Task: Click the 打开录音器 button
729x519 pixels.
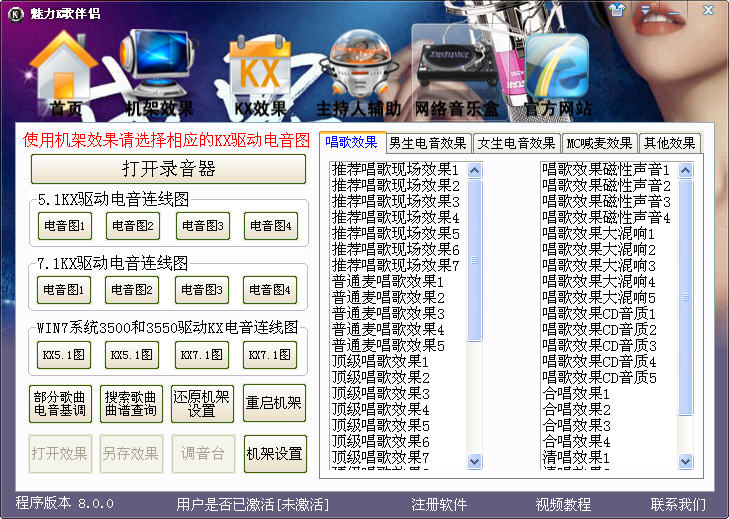Action: [168, 169]
